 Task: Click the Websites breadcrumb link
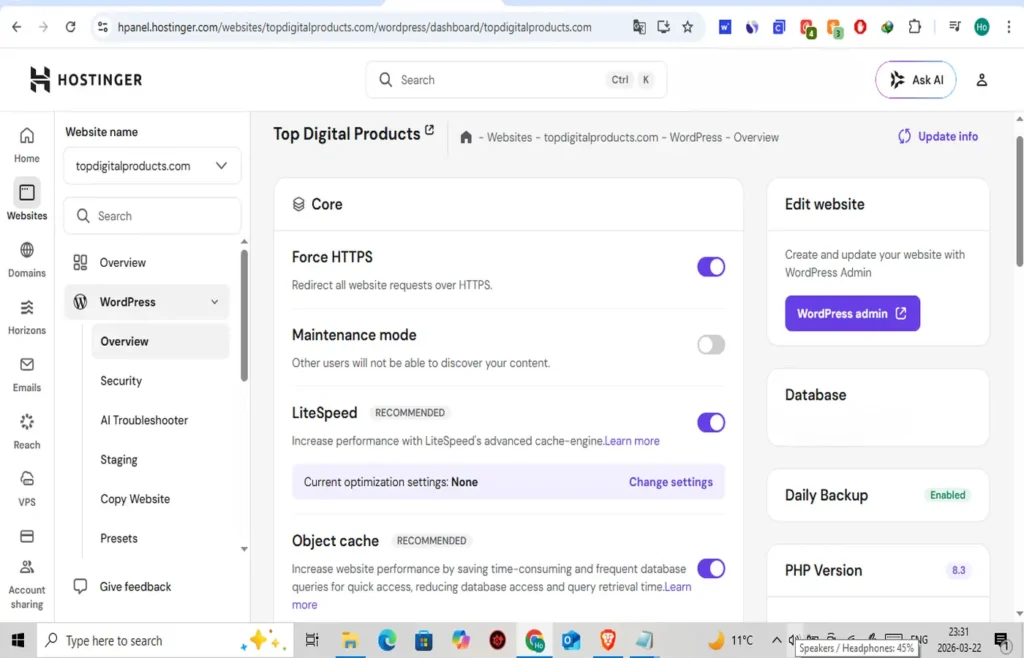(509, 137)
